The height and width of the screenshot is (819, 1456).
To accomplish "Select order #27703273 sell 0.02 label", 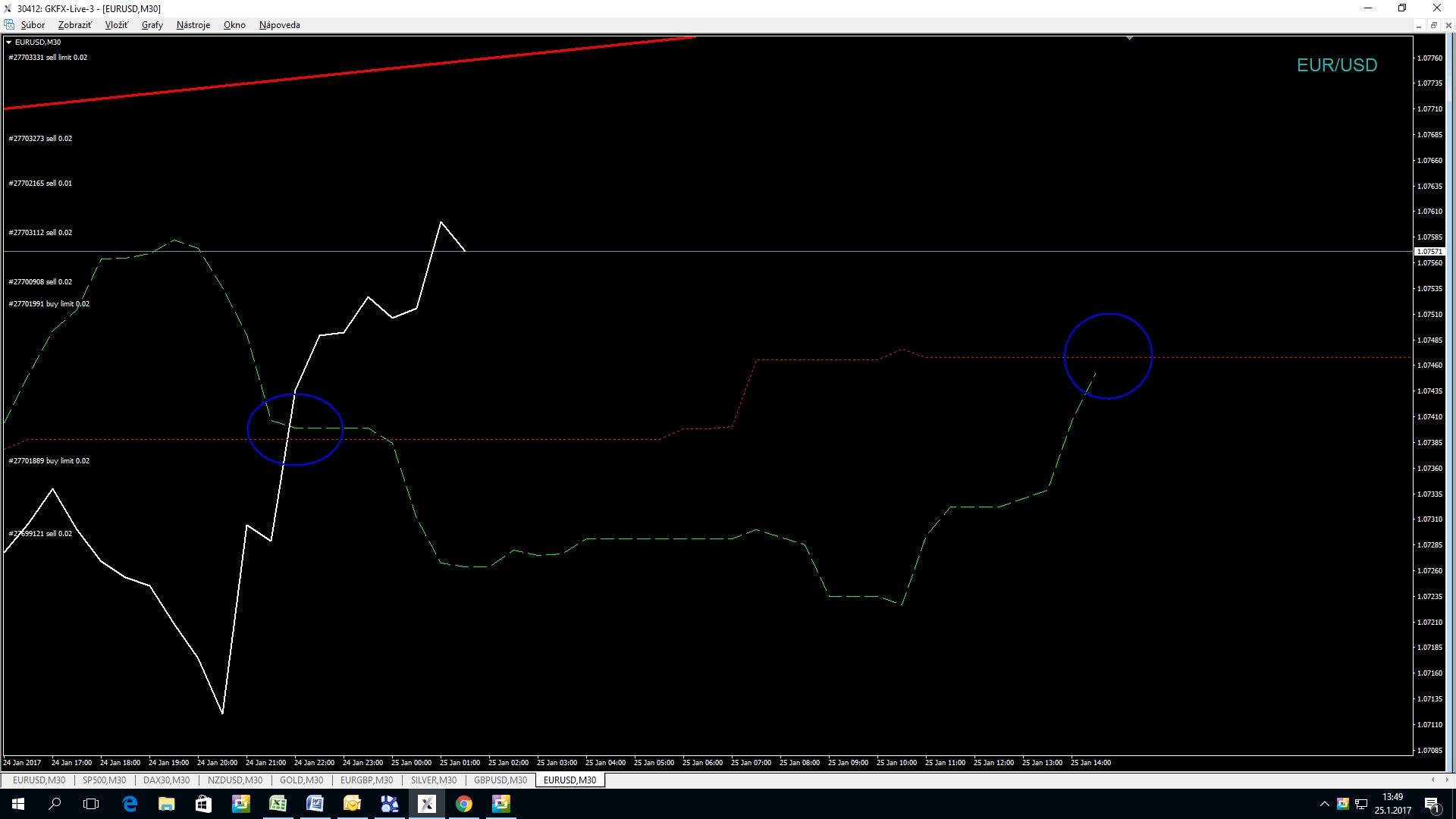I will pyautogui.click(x=40, y=139).
